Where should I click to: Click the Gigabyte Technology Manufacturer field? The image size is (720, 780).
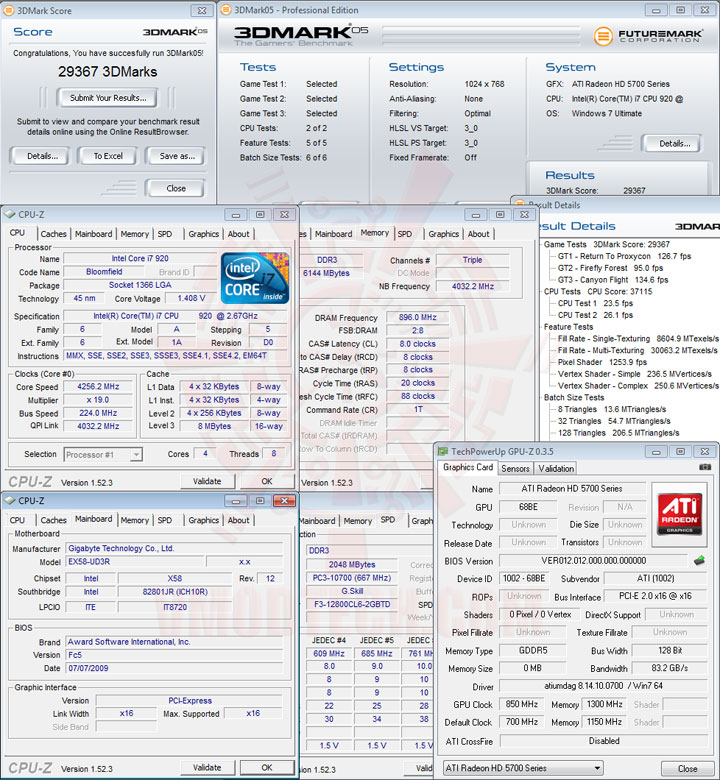[x=174, y=548]
